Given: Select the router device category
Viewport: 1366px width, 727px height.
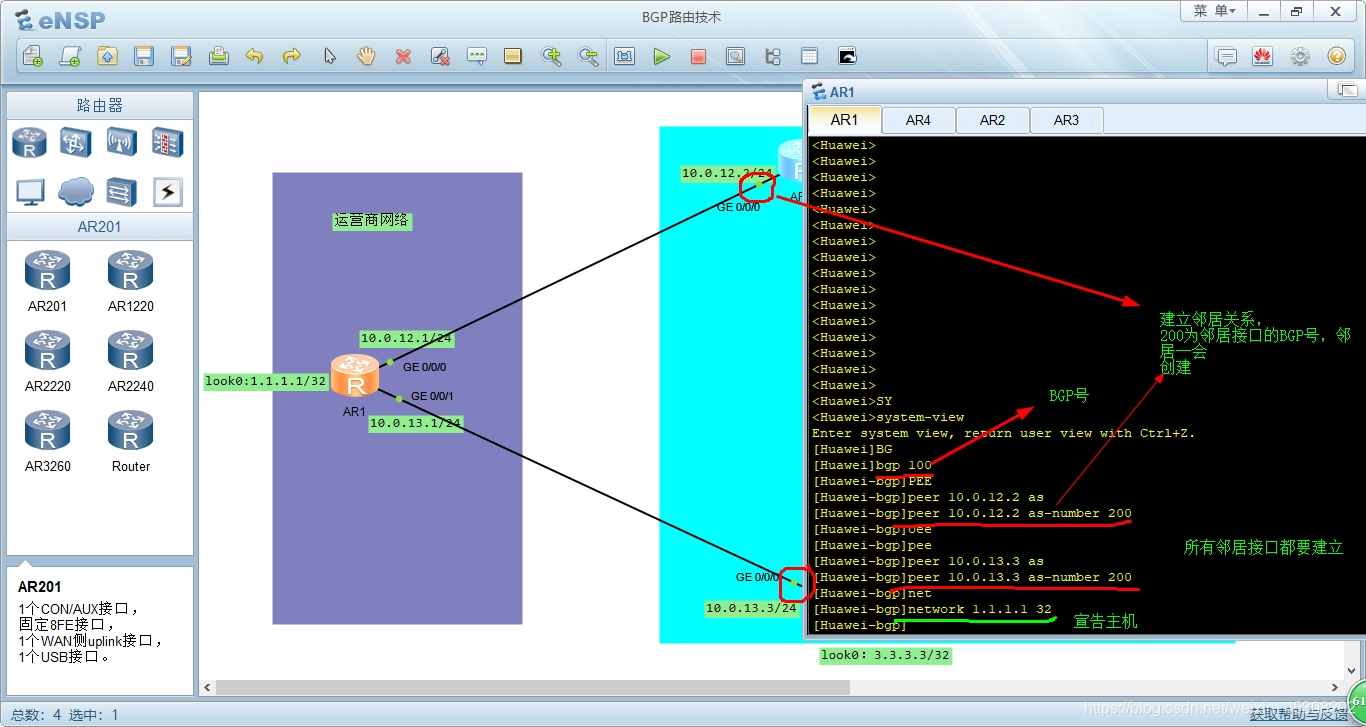Looking at the screenshot, I should pyautogui.click(x=30, y=142).
